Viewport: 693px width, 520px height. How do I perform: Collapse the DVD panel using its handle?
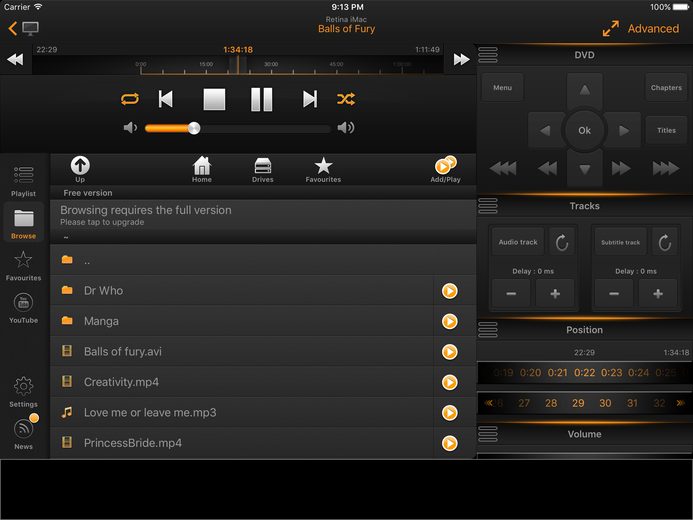coord(488,55)
